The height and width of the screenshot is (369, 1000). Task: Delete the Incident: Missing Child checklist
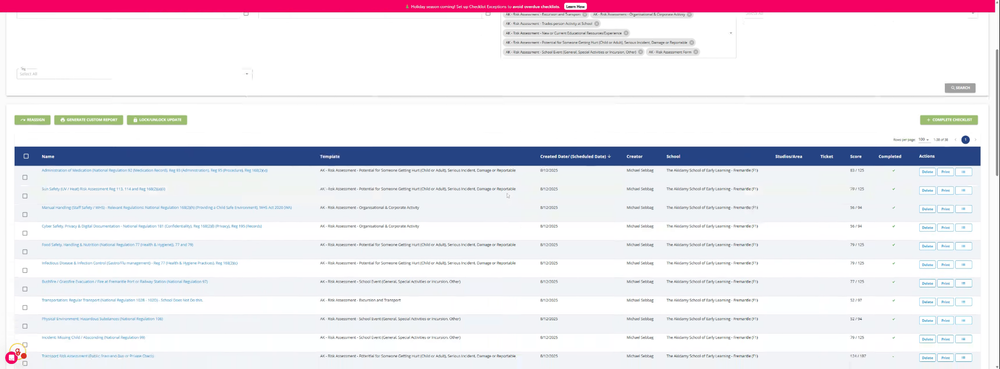[927, 339]
